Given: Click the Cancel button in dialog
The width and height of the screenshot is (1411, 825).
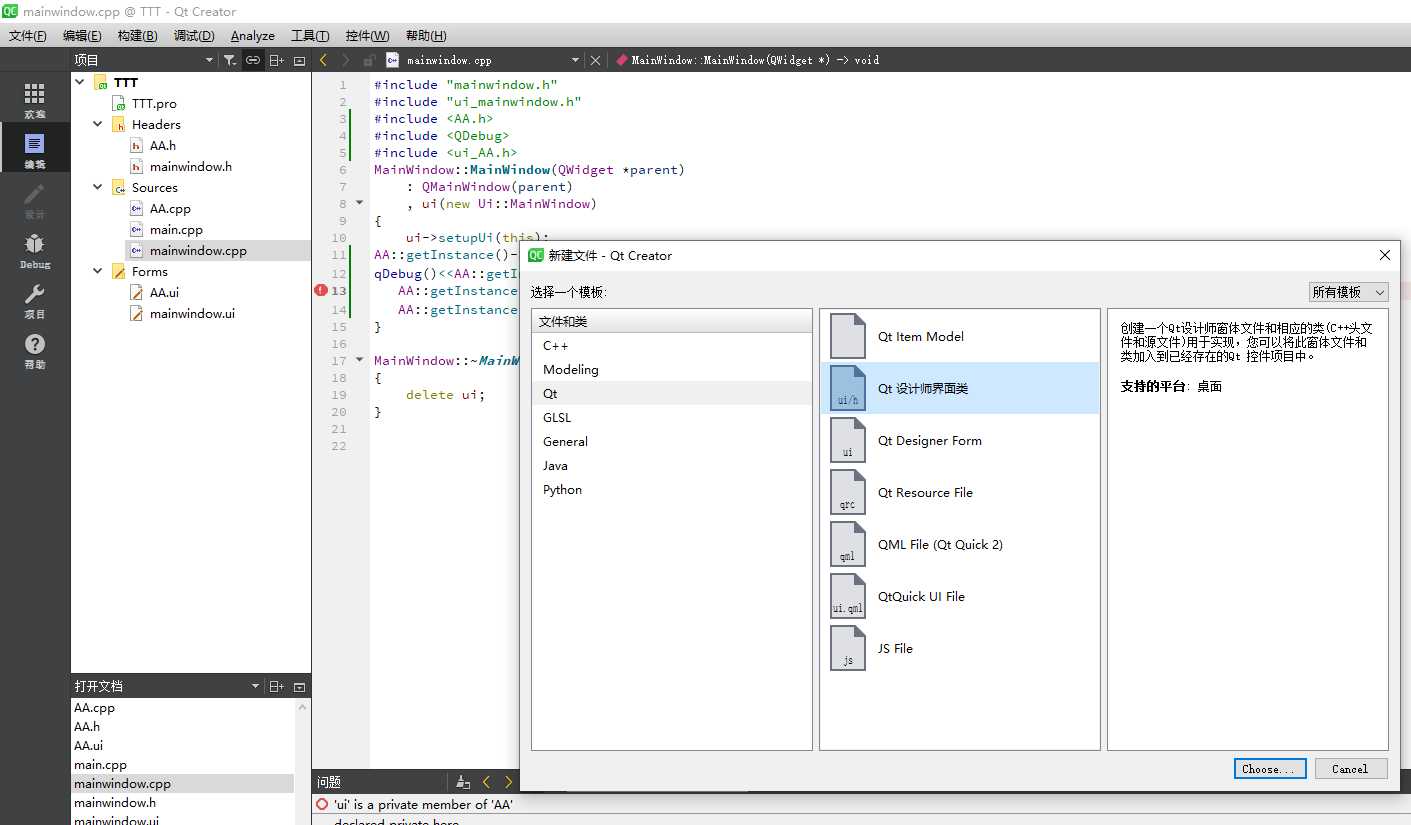Looking at the screenshot, I should coord(1349,769).
